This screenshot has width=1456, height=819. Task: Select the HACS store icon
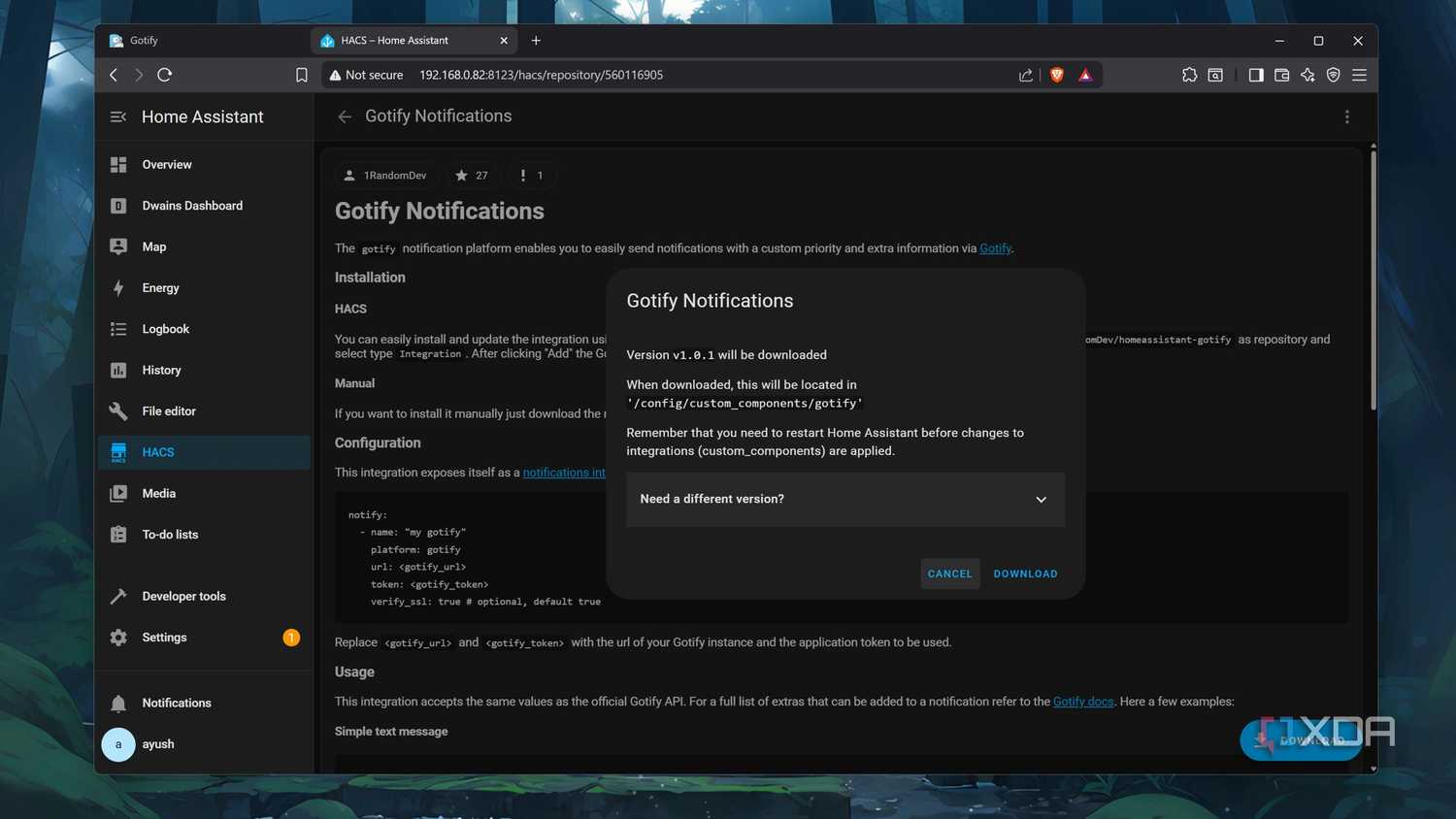[118, 452]
